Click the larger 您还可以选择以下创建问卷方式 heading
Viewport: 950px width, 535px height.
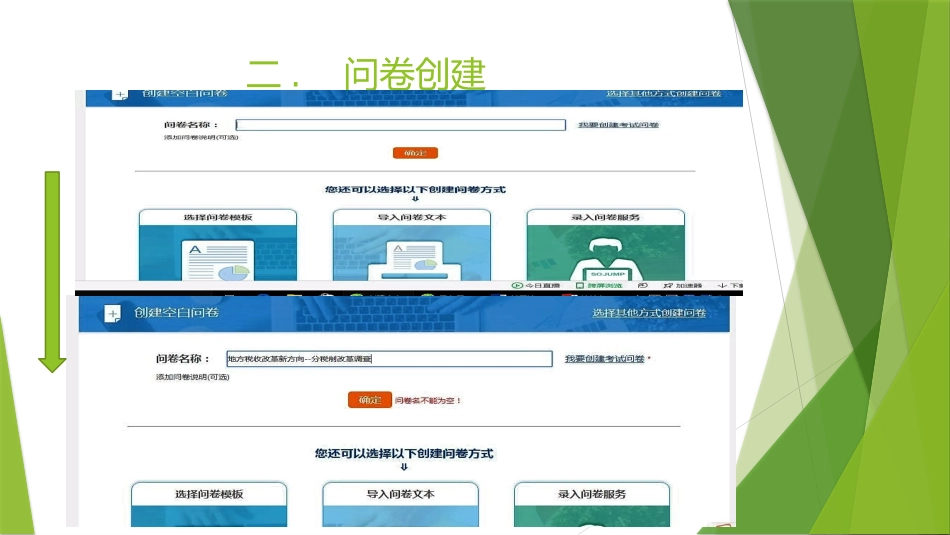tap(404, 453)
